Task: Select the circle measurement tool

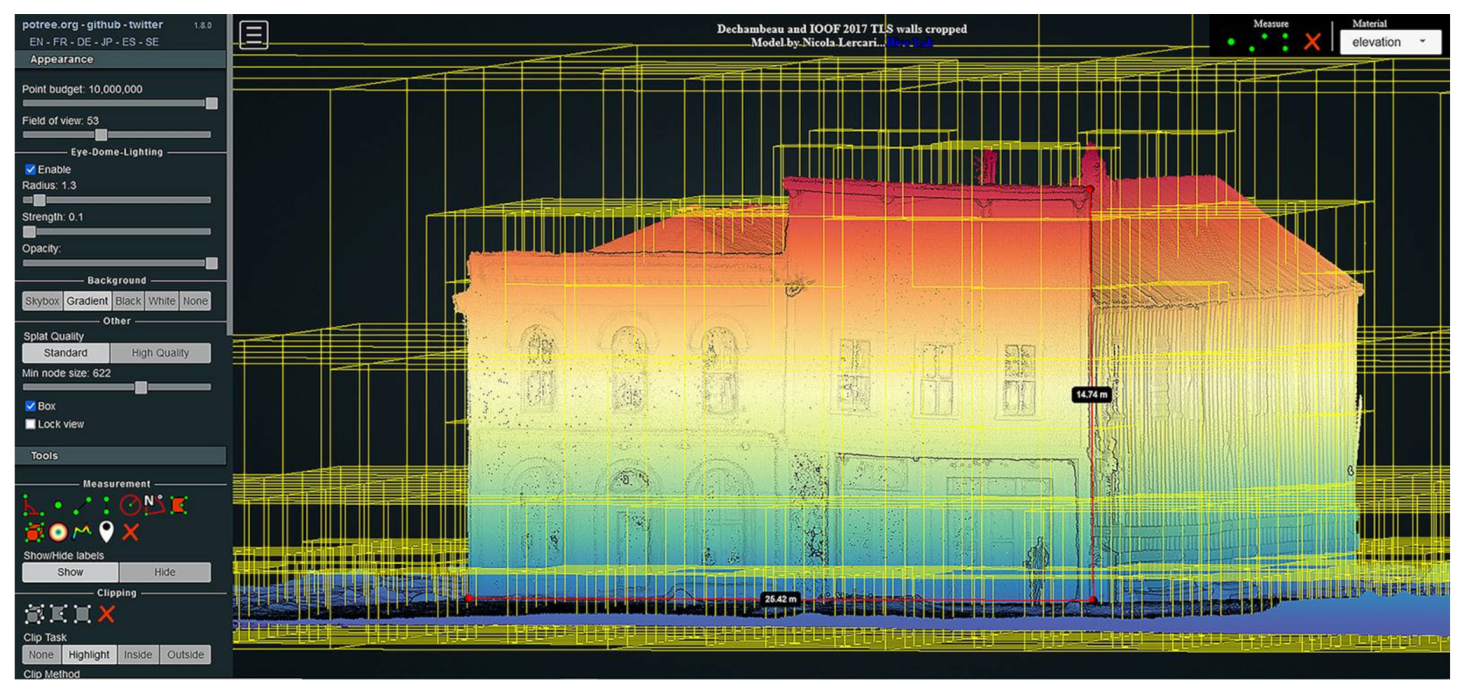Action: 131,505
